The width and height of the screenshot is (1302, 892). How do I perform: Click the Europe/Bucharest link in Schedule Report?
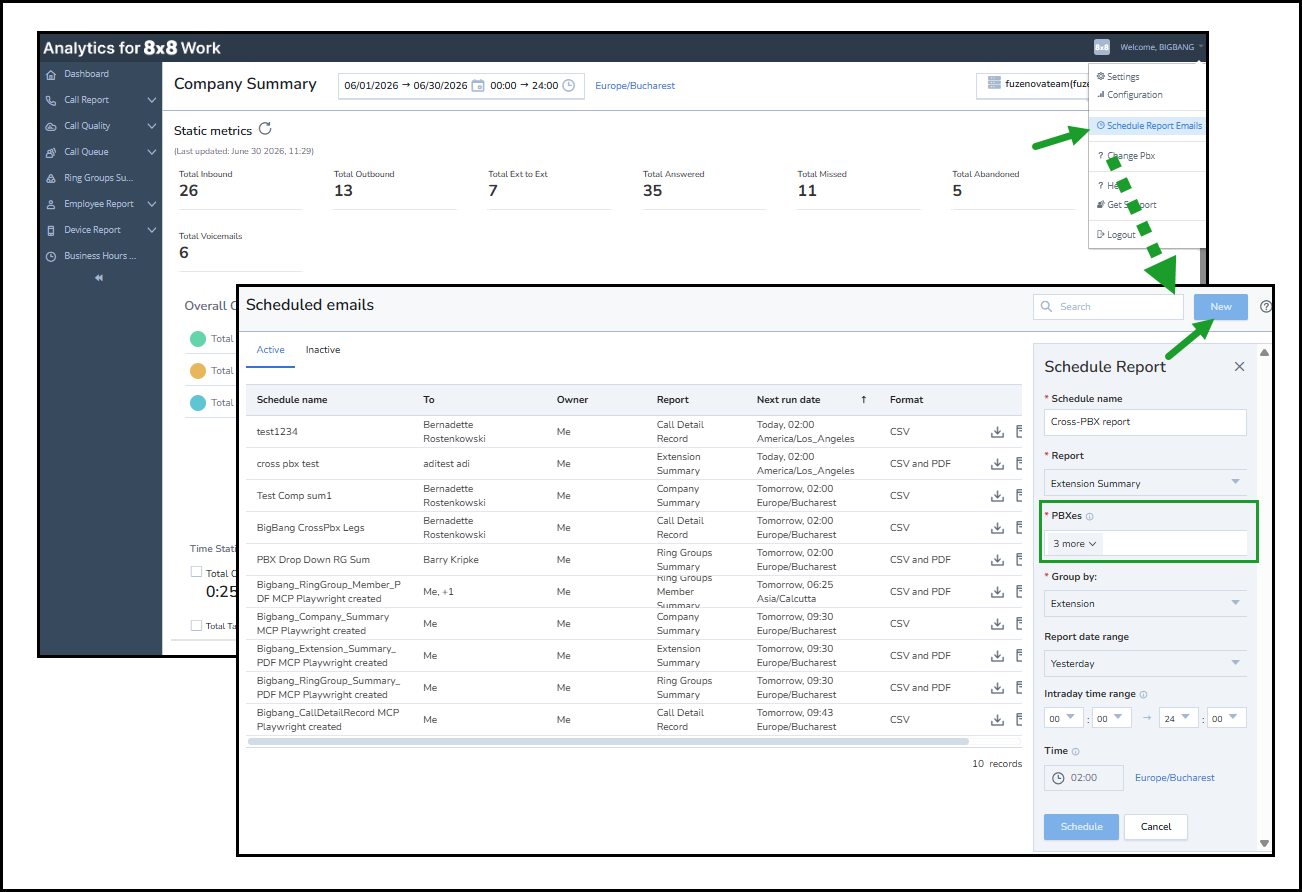1175,778
